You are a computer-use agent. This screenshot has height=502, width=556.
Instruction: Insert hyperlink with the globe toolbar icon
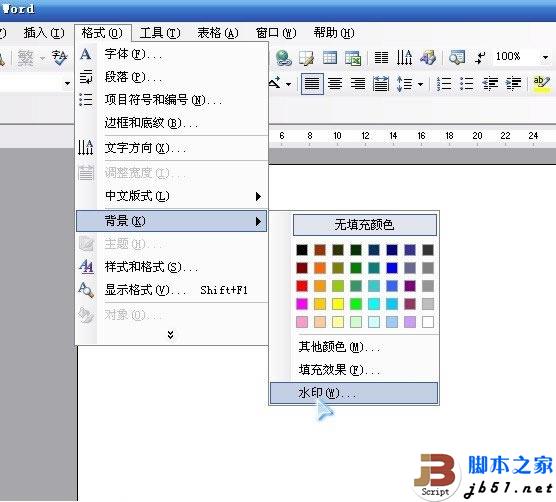[x=284, y=58]
